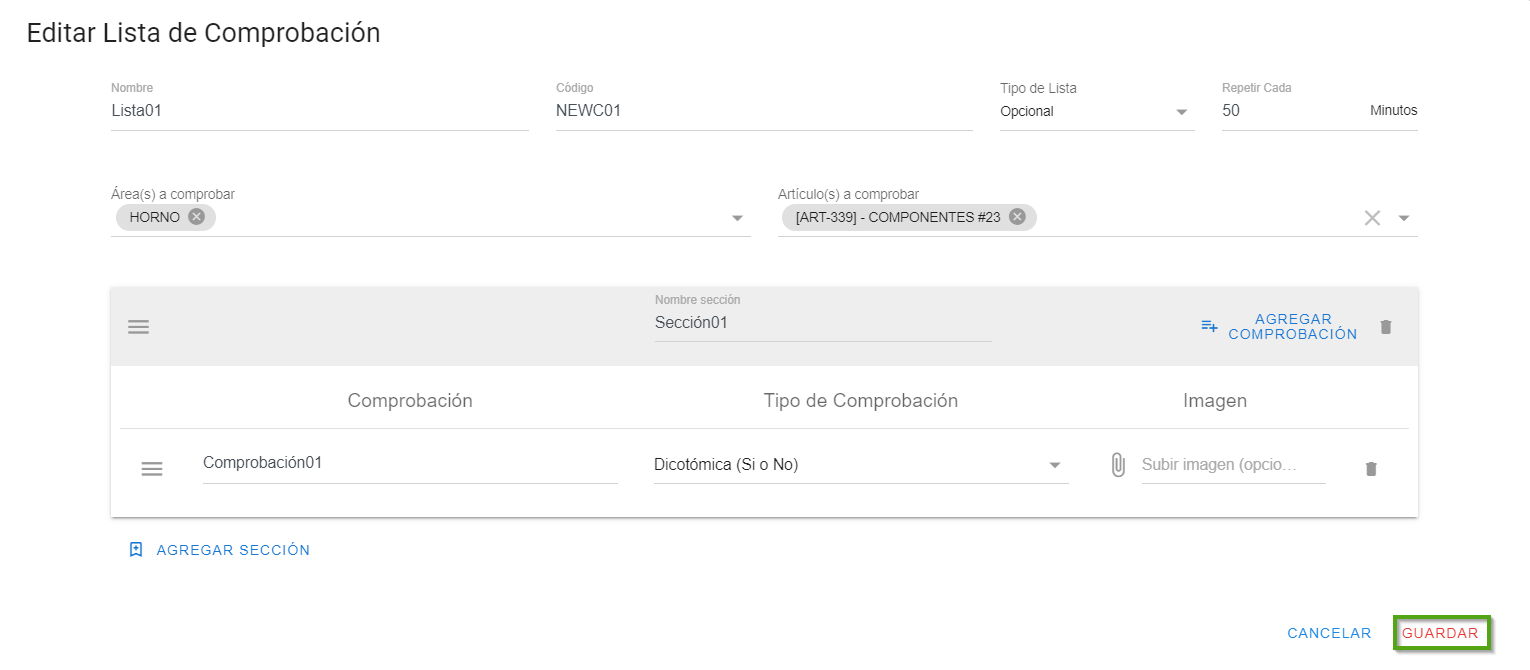This screenshot has width=1530, height=670.
Task: Remove the ART-339 COMPONENTES #23 chip
Action: (1017, 217)
